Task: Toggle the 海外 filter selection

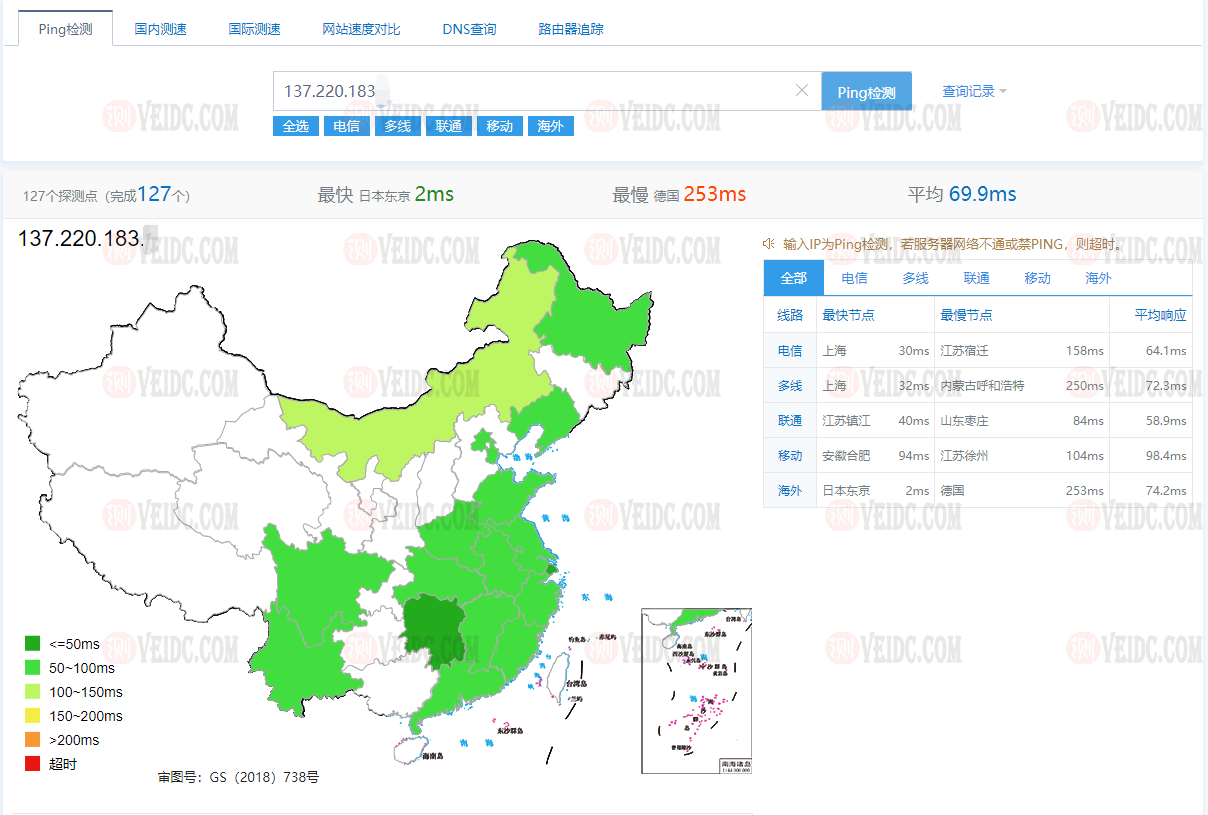Action: 550,125
